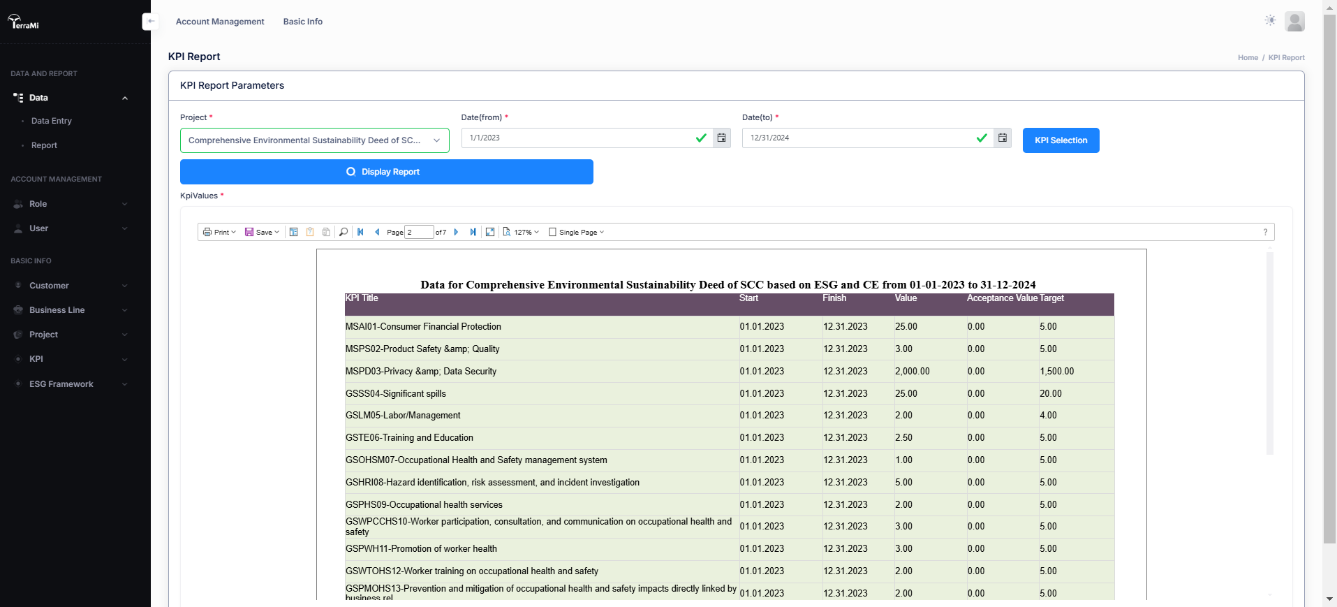
Task: Open the Project selection dropdown
Action: point(315,141)
